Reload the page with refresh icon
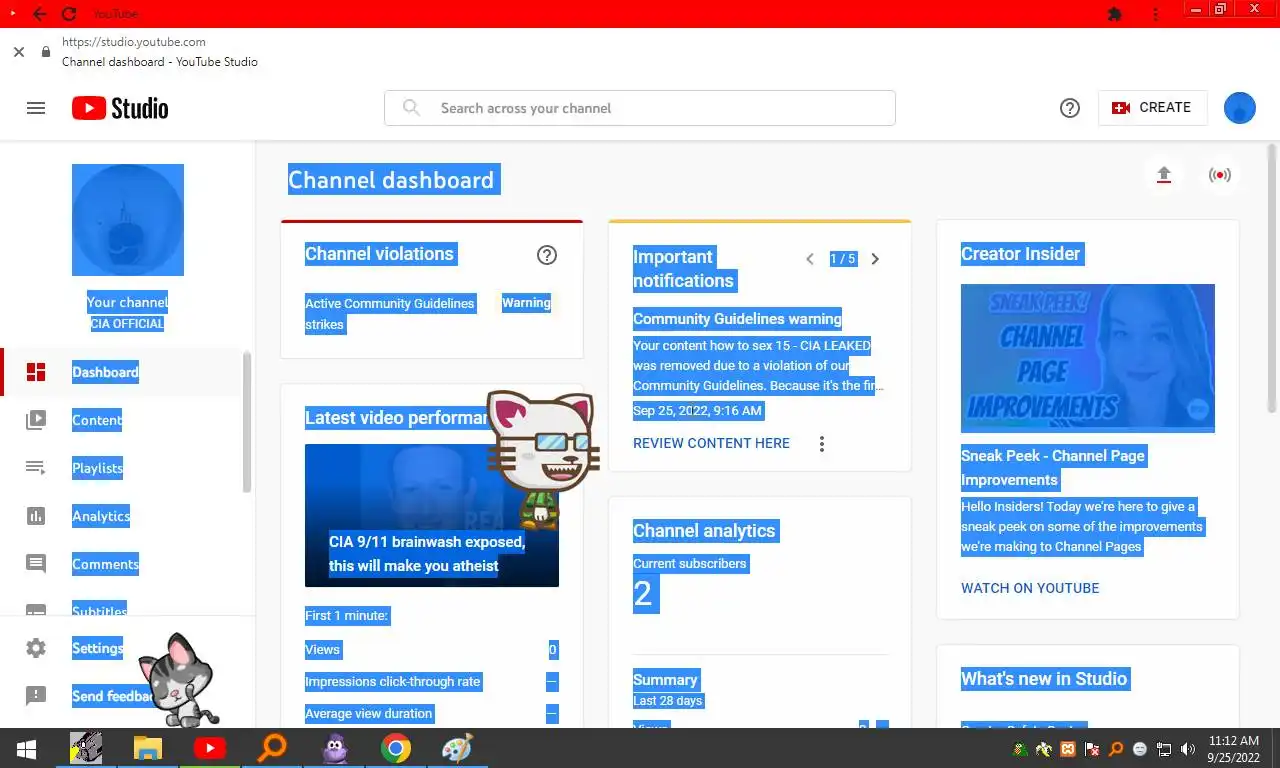 pyautogui.click(x=68, y=14)
